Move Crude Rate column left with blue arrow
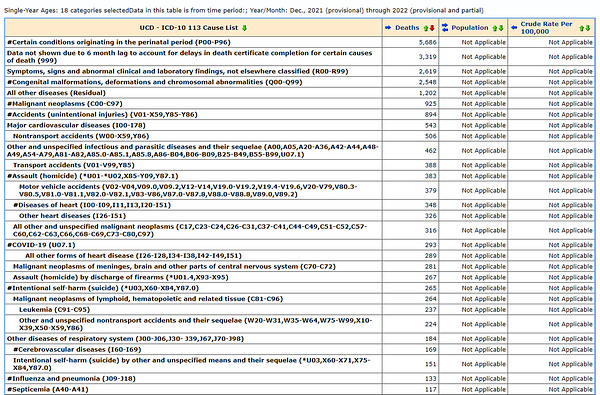The width and height of the screenshot is (600, 395). [x=514, y=28]
